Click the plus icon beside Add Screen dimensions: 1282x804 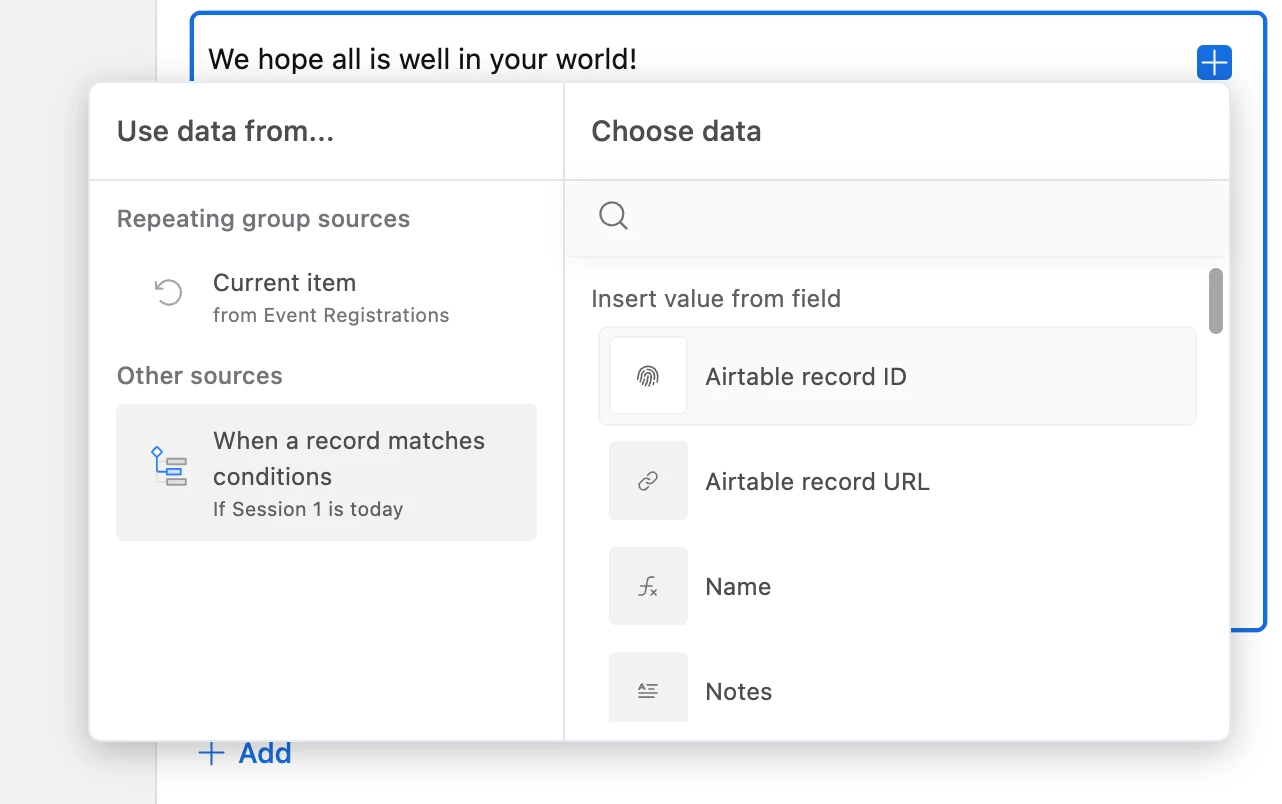tap(211, 753)
